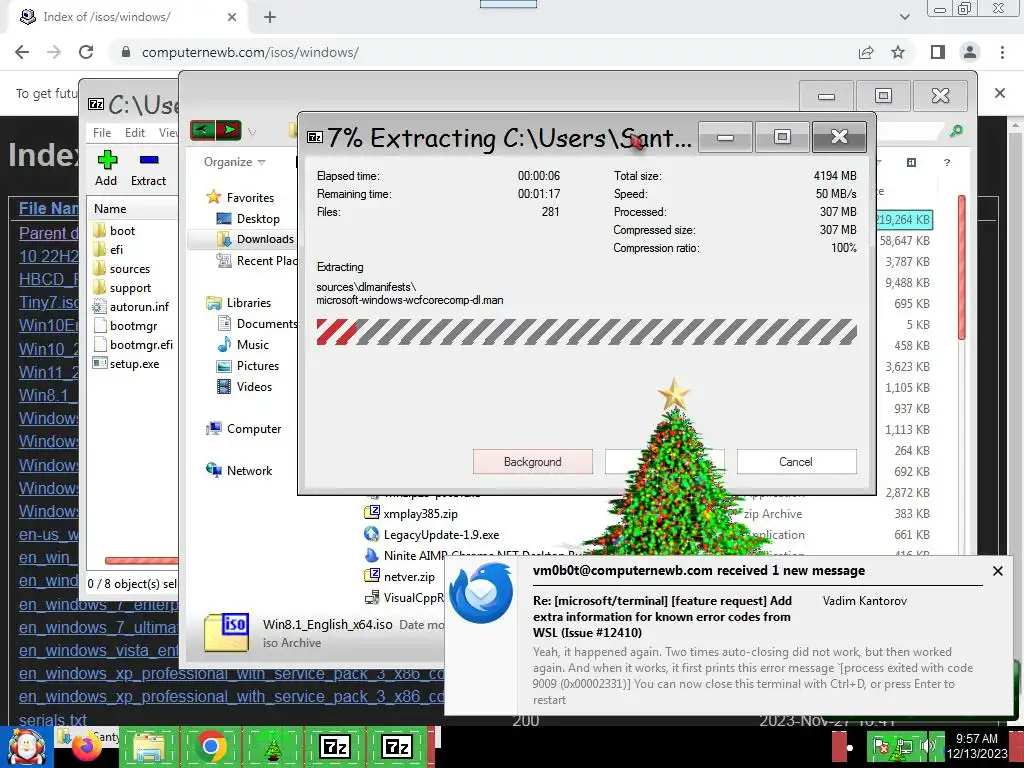The image size is (1024, 768).
Task: Open the serials.txt link on webpage
Action: [x=52, y=719]
